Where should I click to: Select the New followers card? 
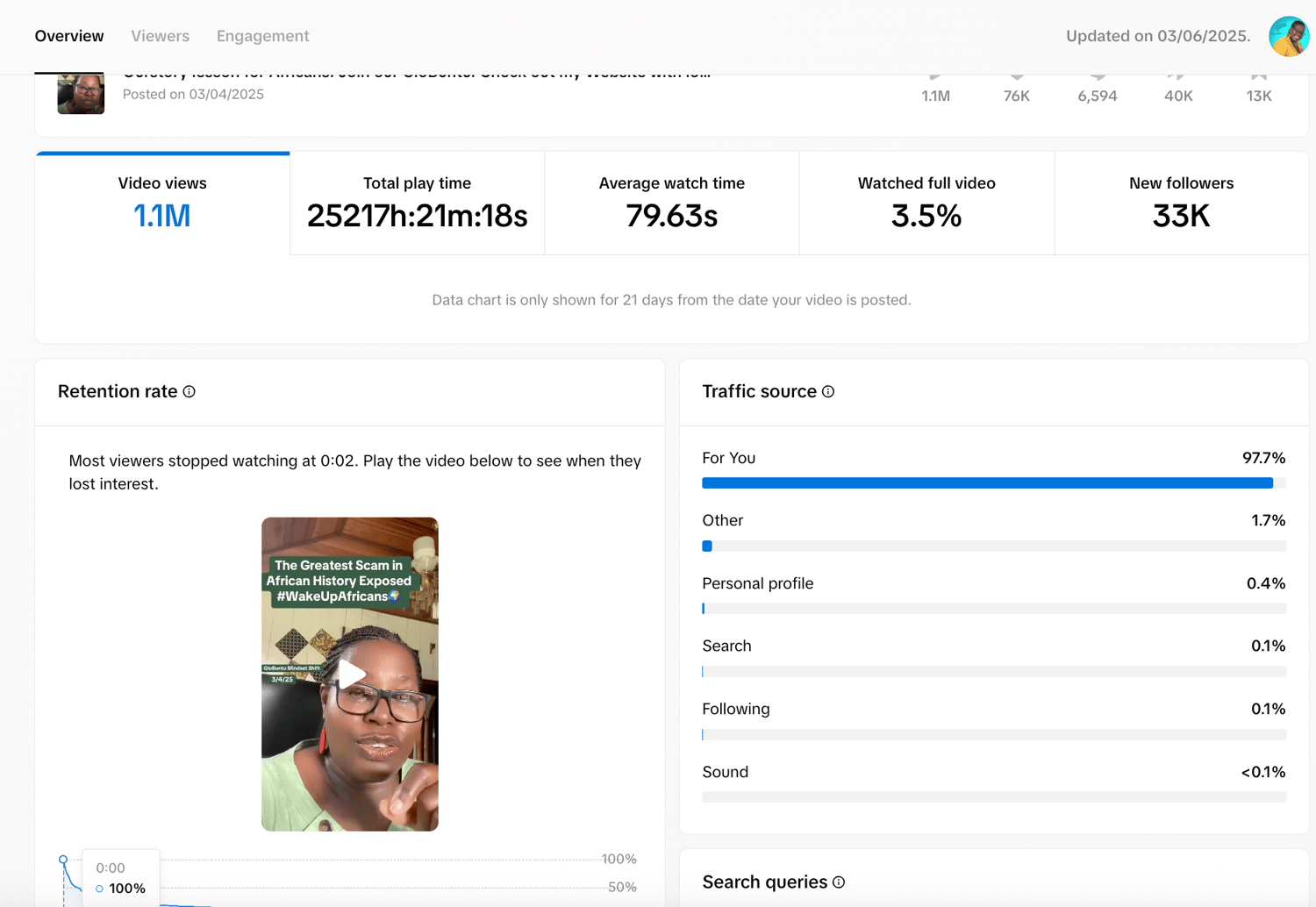click(1181, 204)
